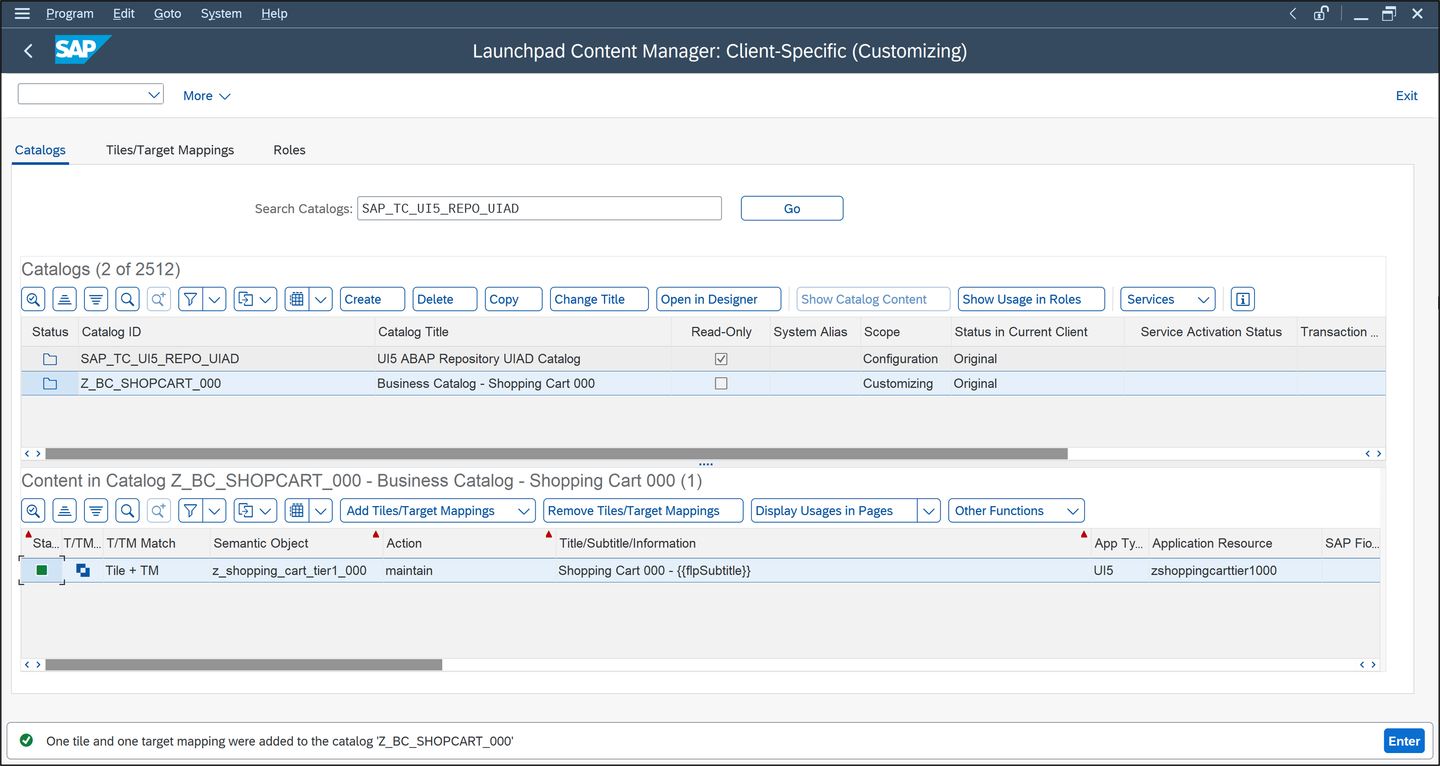Viewport: 1440px width, 766px height.
Task: Find in the Content table
Action: pyautogui.click(x=127, y=511)
